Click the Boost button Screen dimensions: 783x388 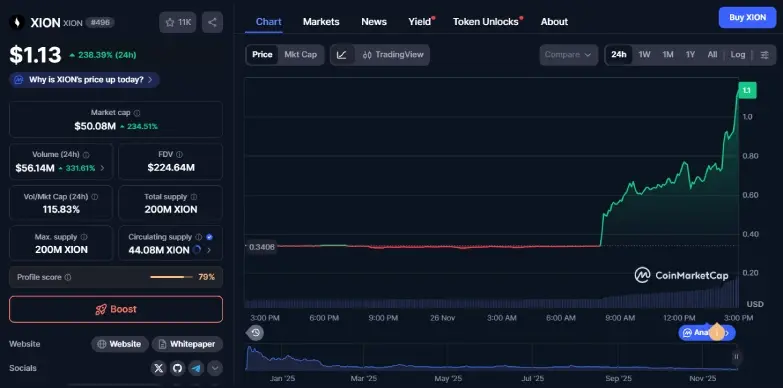[116, 309]
